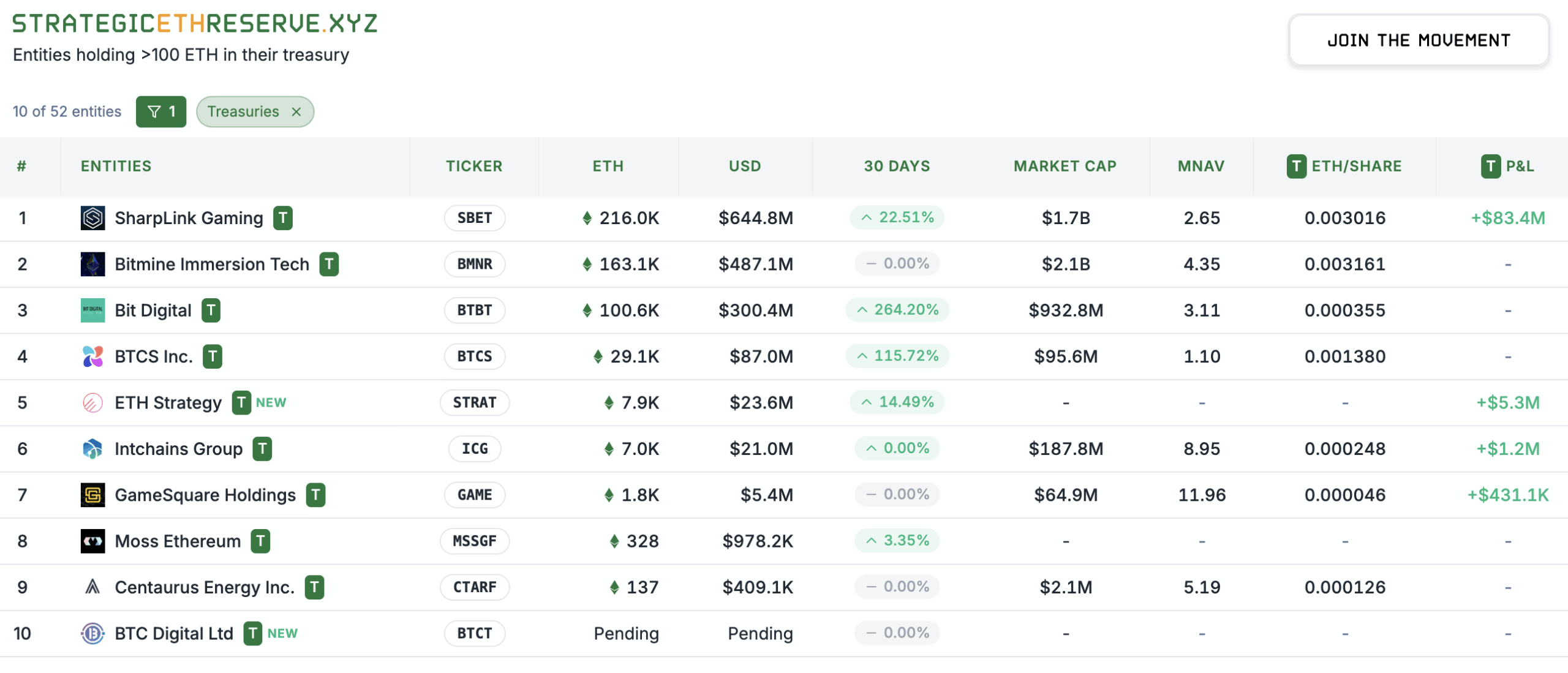
Task: Click the SBET ticker pill
Action: (x=475, y=218)
